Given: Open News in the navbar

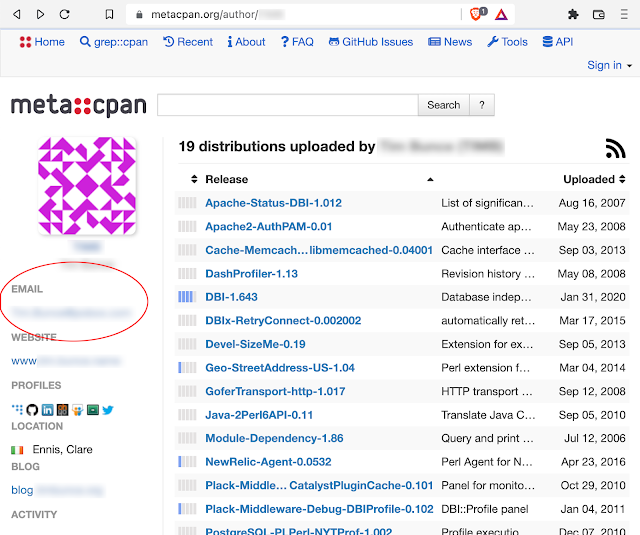Looking at the screenshot, I should [450, 42].
